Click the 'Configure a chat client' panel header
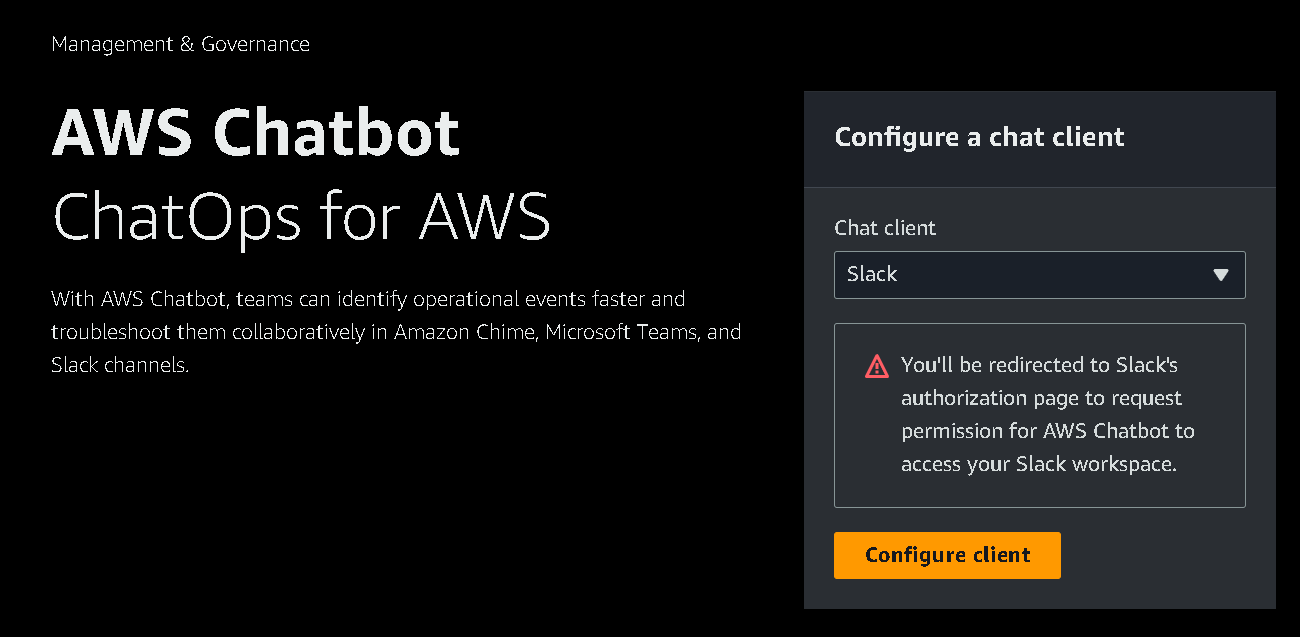 pos(979,137)
